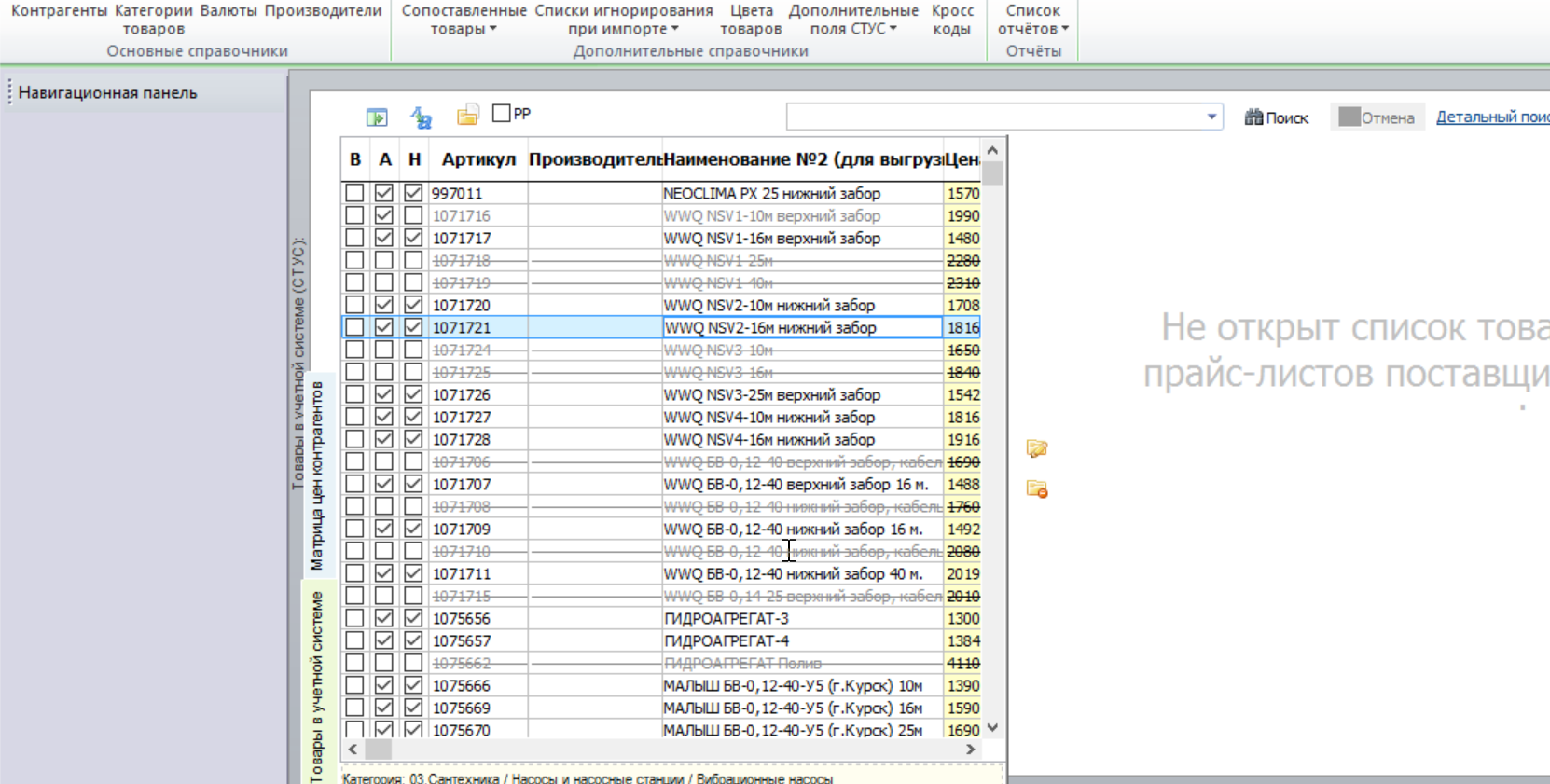Click the H column header
This screenshot has height=784, width=1550.
pos(414,159)
